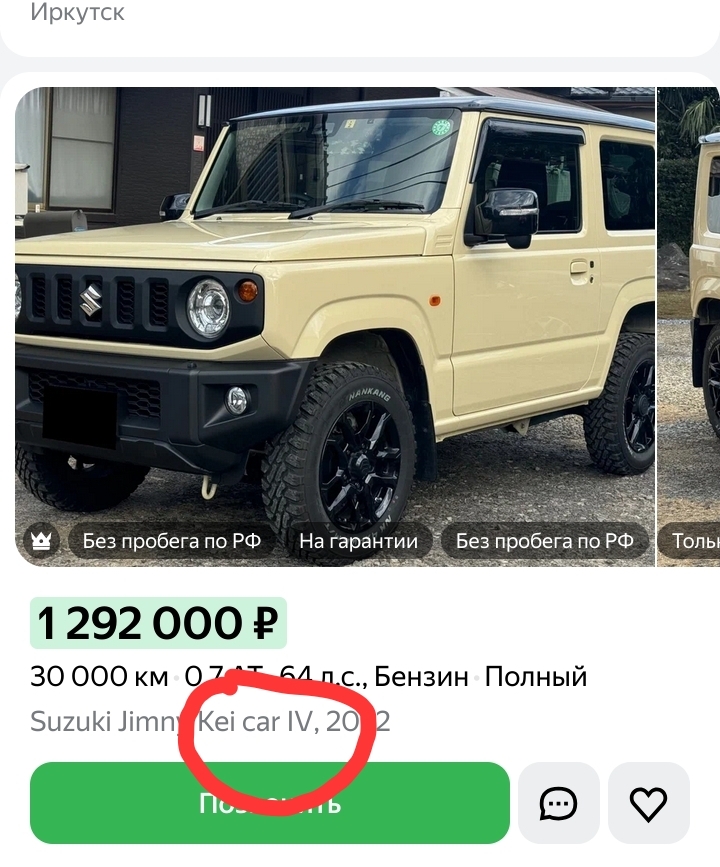Tap the "Полный" drive type text
Screen dimensions: 720x867
[x=536, y=676]
